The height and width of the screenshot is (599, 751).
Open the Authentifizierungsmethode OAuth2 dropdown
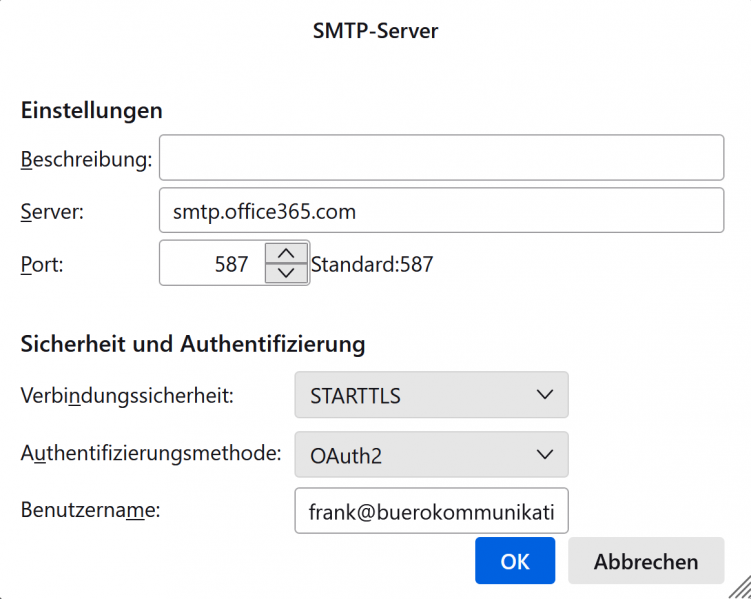[431, 454]
